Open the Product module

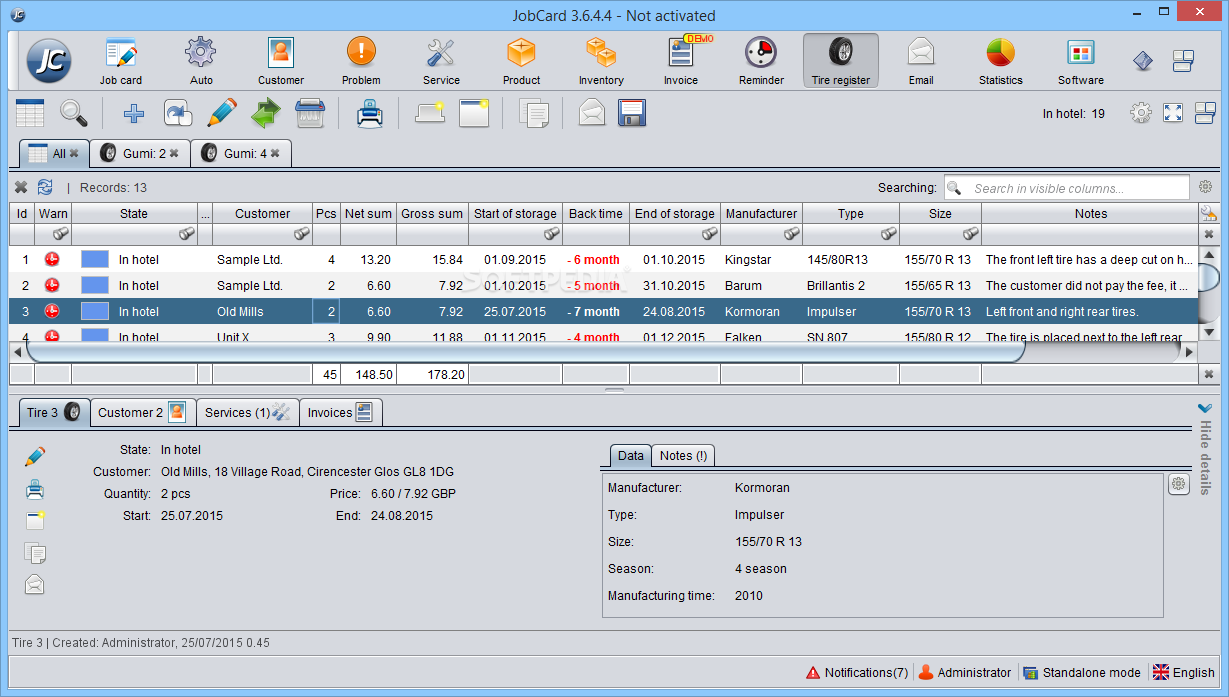pos(521,61)
